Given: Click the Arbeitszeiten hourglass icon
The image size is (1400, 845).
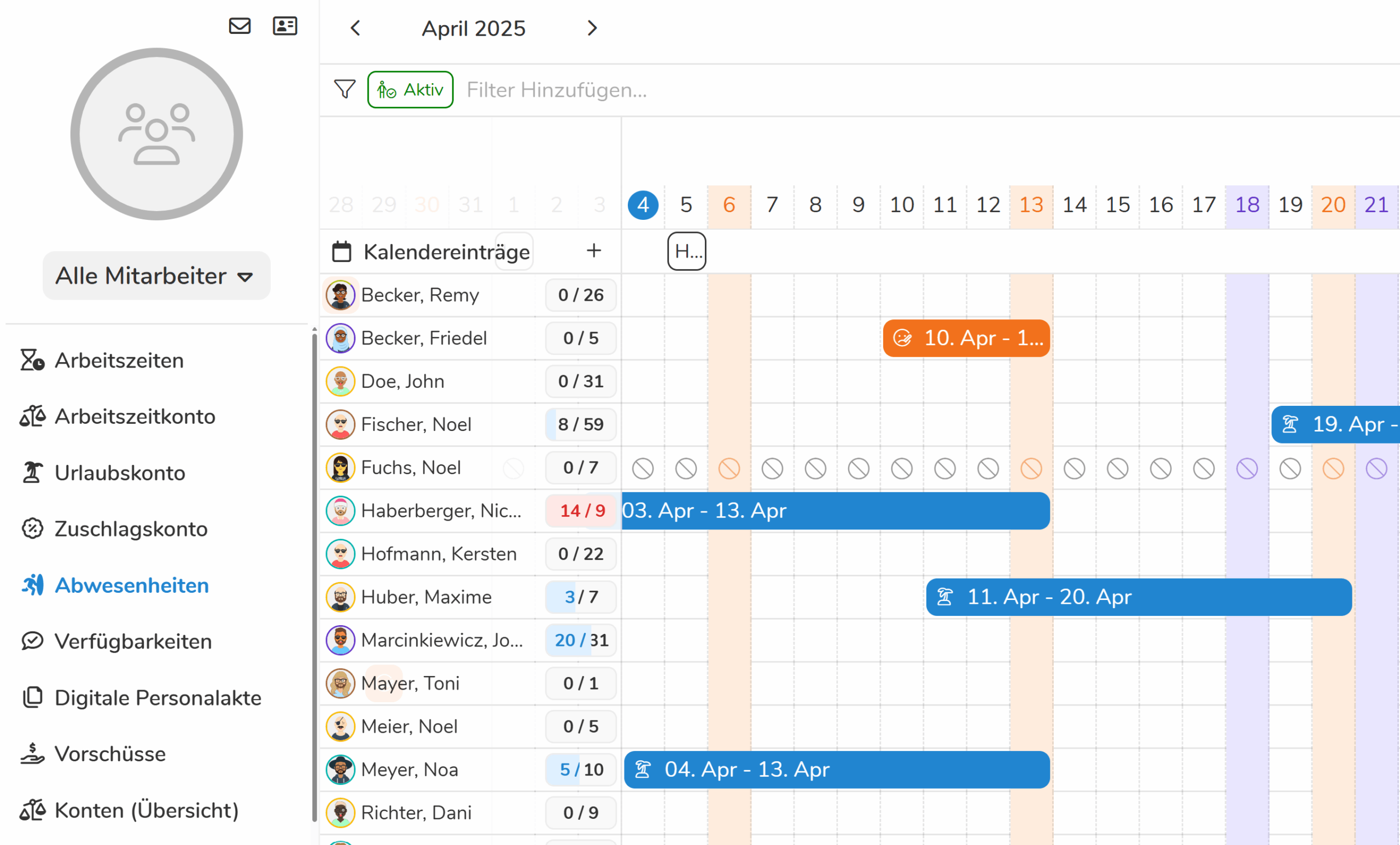Looking at the screenshot, I should click(x=32, y=360).
